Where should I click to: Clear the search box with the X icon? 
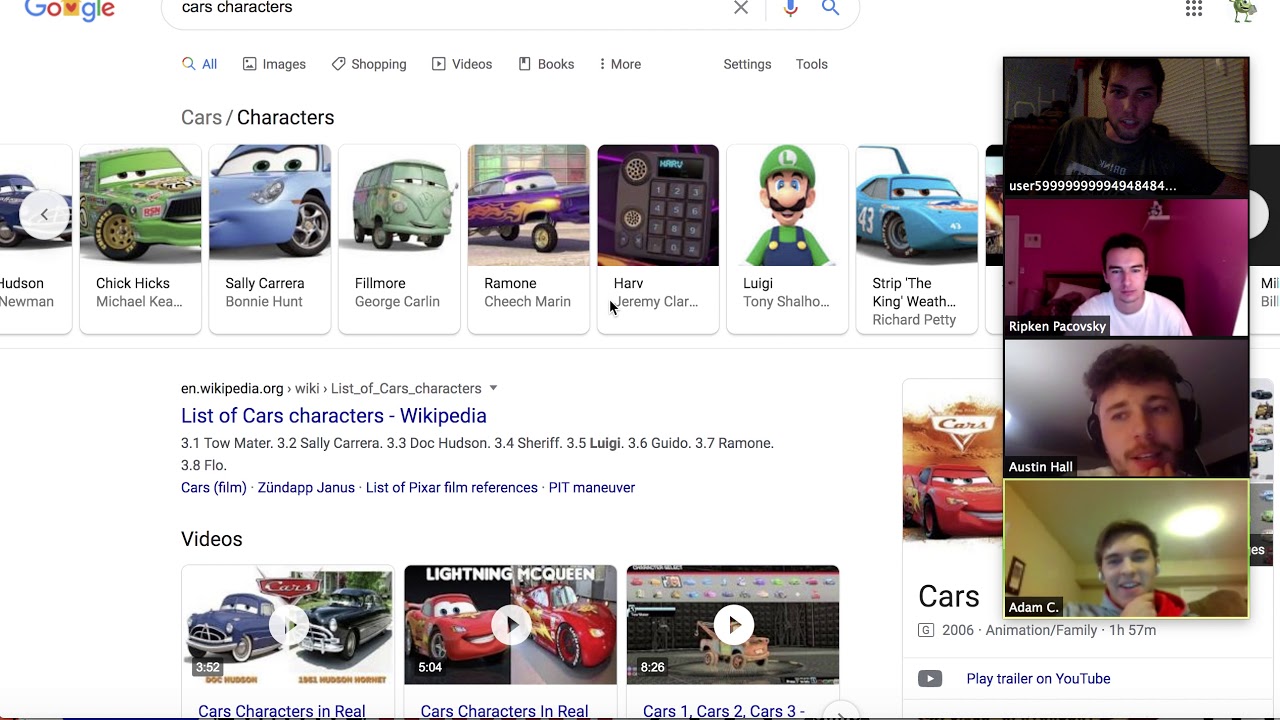coord(741,8)
